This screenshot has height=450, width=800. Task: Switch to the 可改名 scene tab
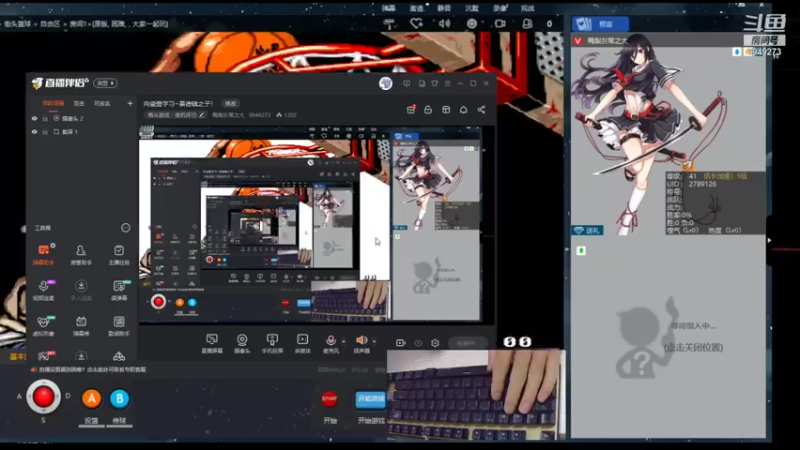pyautogui.click(x=102, y=104)
